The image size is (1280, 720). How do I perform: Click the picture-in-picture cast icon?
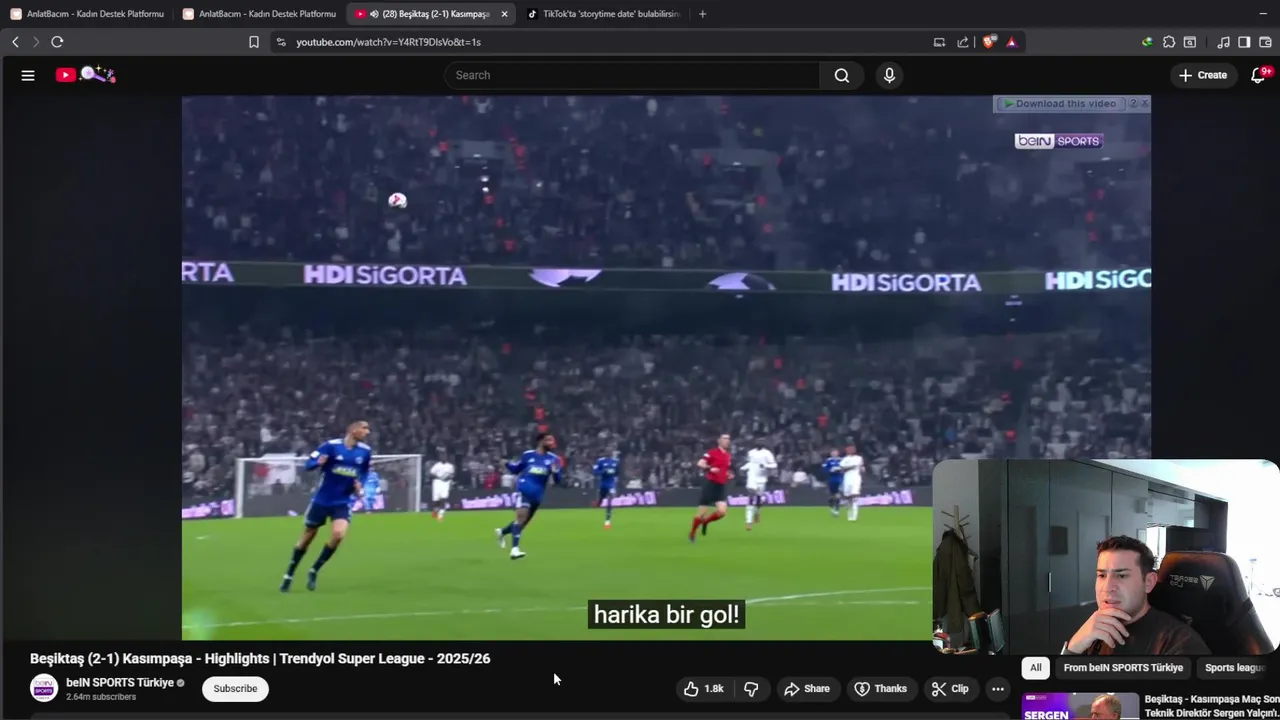[939, 42]
